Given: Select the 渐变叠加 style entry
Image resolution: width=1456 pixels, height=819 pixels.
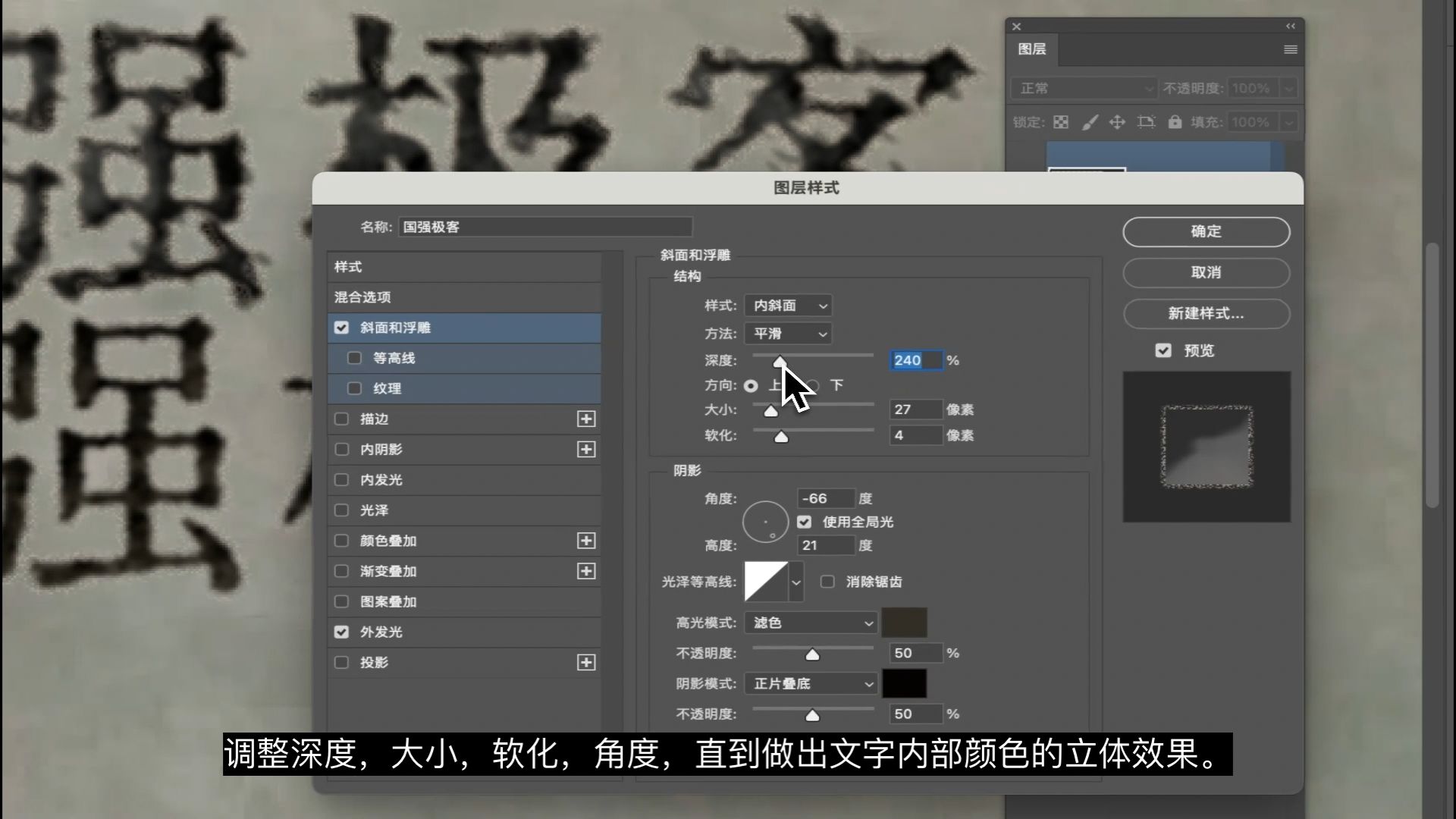Looking at the screenshot, I should click(x=388, y=571).
